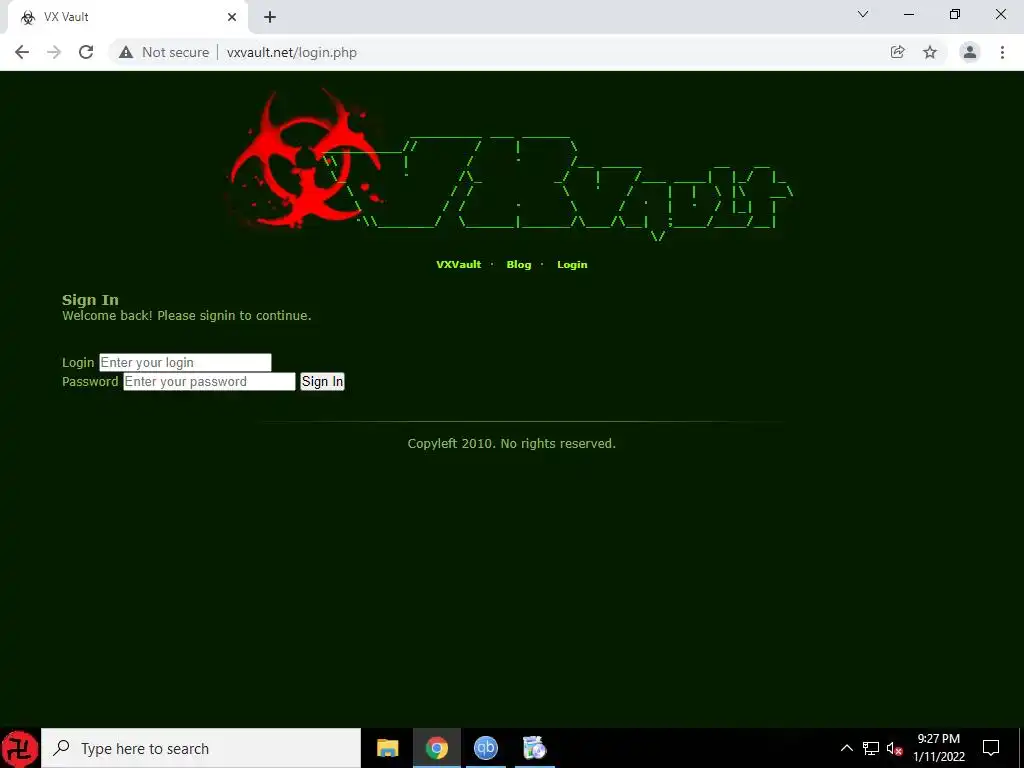Click the muted volume tray icon

point(894,748)
